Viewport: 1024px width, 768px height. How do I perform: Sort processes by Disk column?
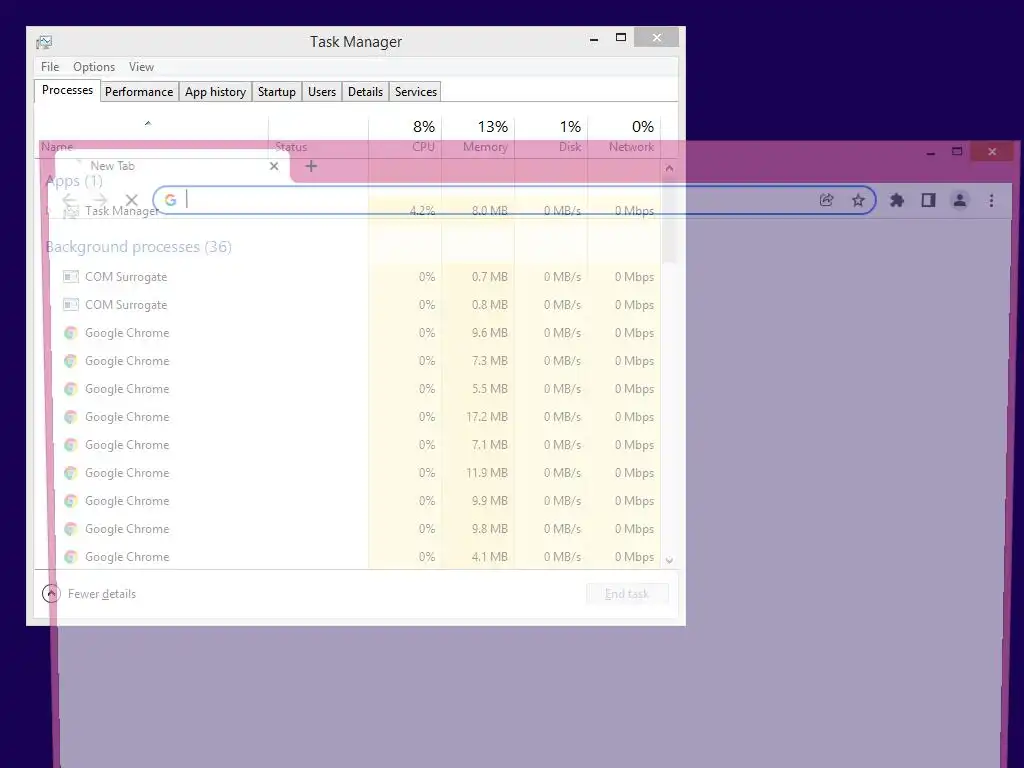552,136
